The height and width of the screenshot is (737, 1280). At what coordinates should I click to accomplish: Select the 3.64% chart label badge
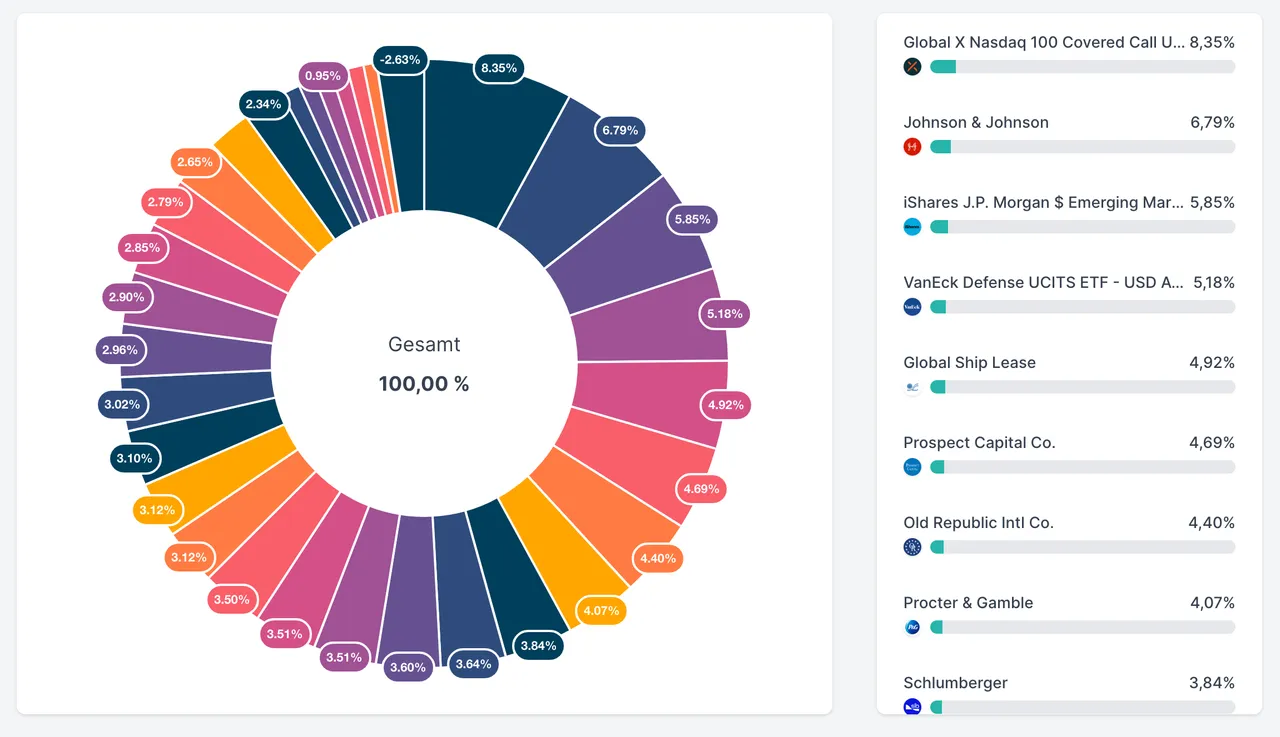(x=474, y=664)
